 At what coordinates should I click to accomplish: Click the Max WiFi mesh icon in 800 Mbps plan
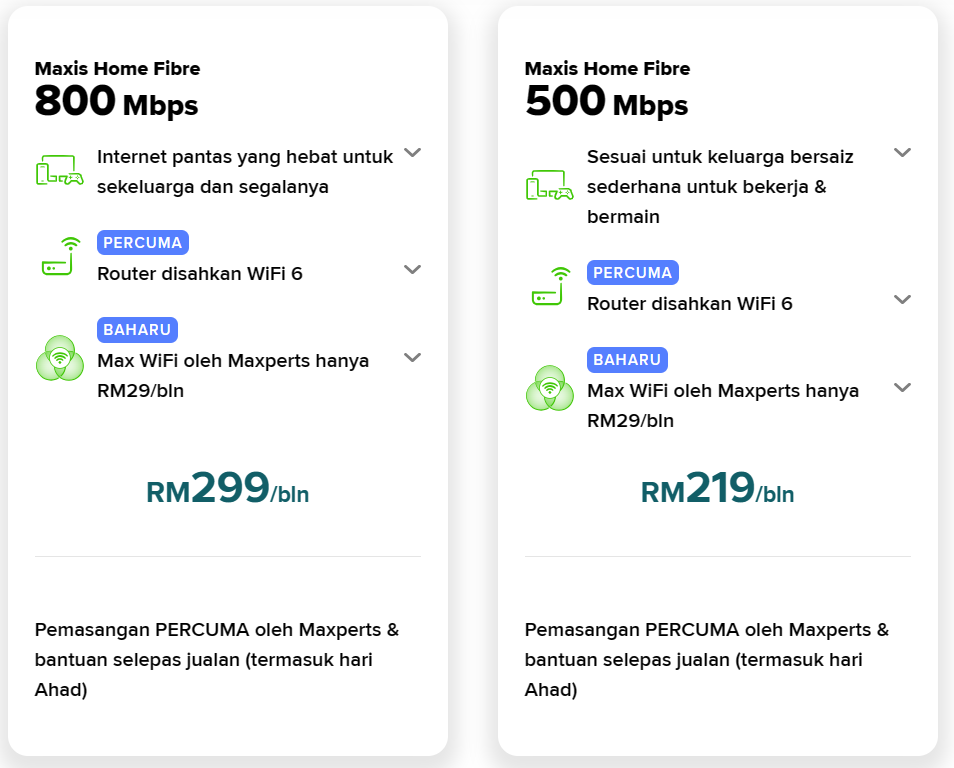pyautogui.click(x=59, y=358)
